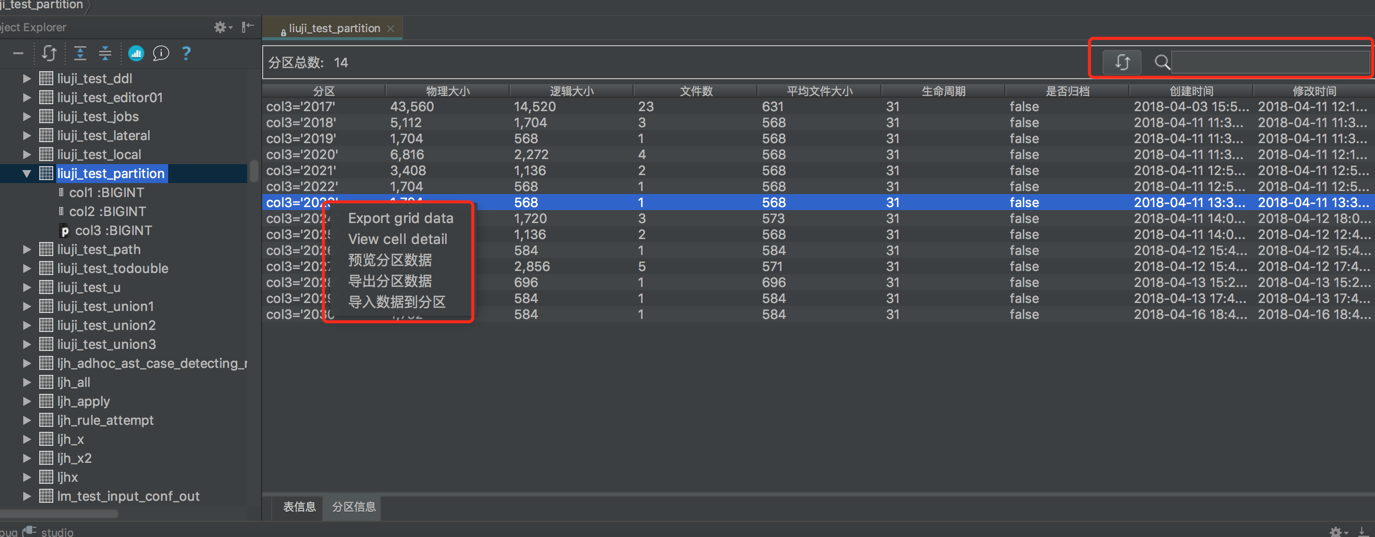Switch to the 分区信息 tab
Screen dimensions: 1375x537
click(x=354, y=507)
